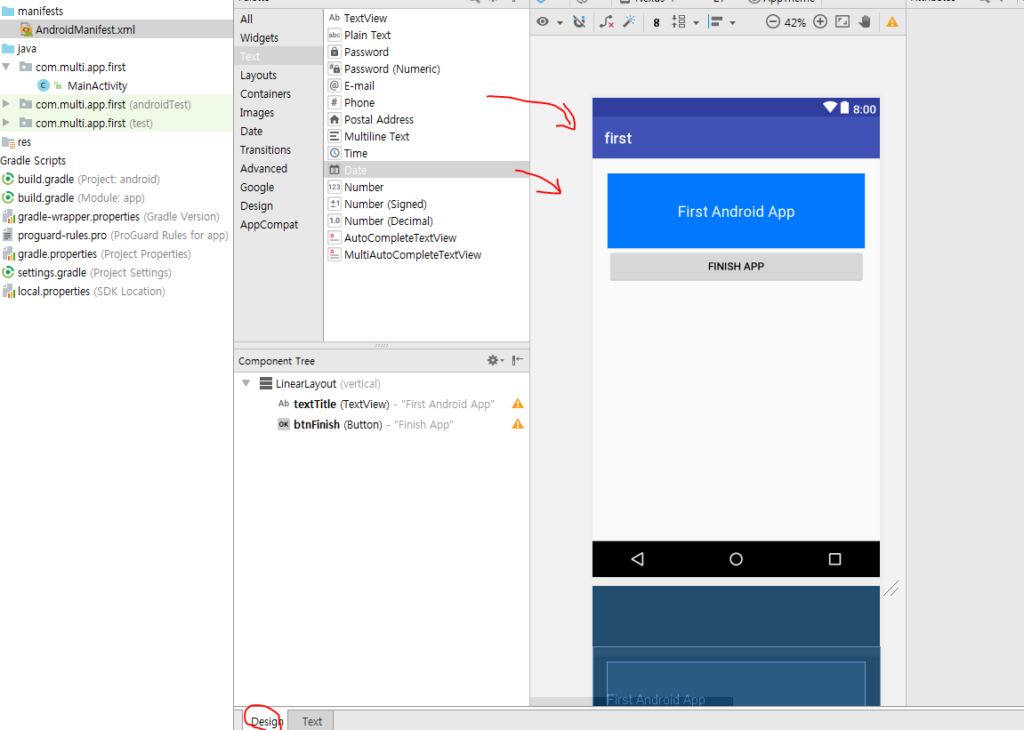Toggle the autoconnect magnet icon

tap(579, 22)
